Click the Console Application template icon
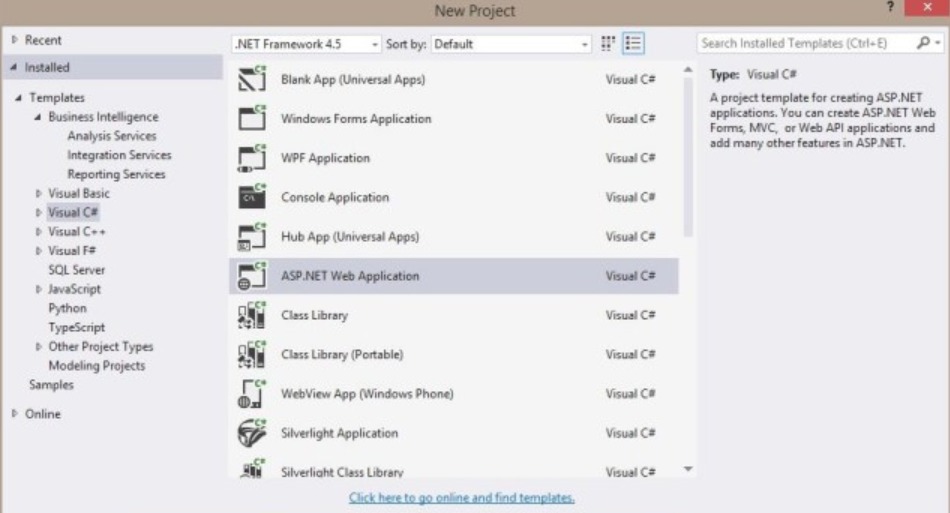The image size is (950, 513). coord(252,197)
